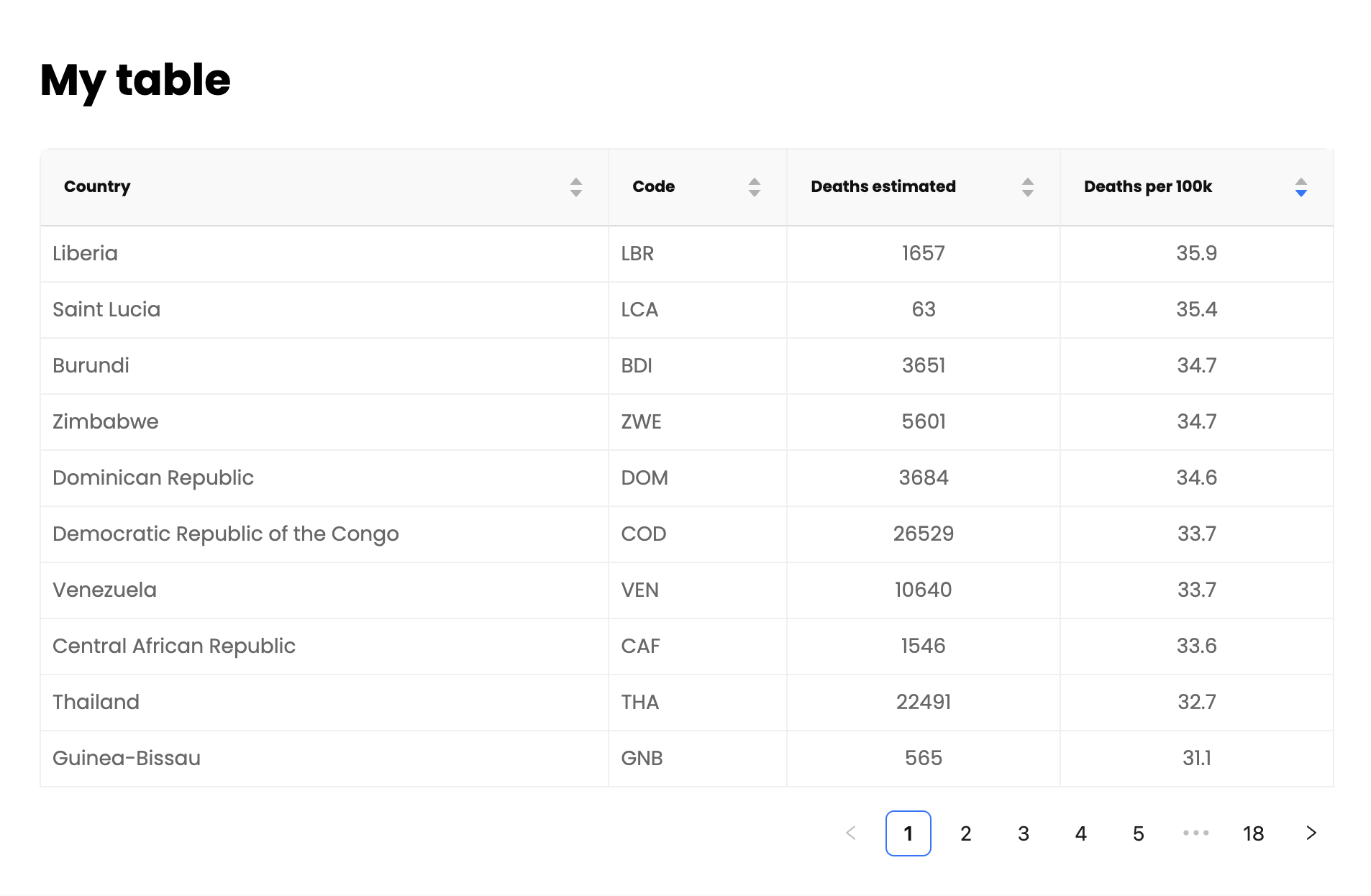Click Venezuela's deaths estimated value 10640
This screenshot has height=896, width=1371.
pyautogui.click(x=923, y=590)
